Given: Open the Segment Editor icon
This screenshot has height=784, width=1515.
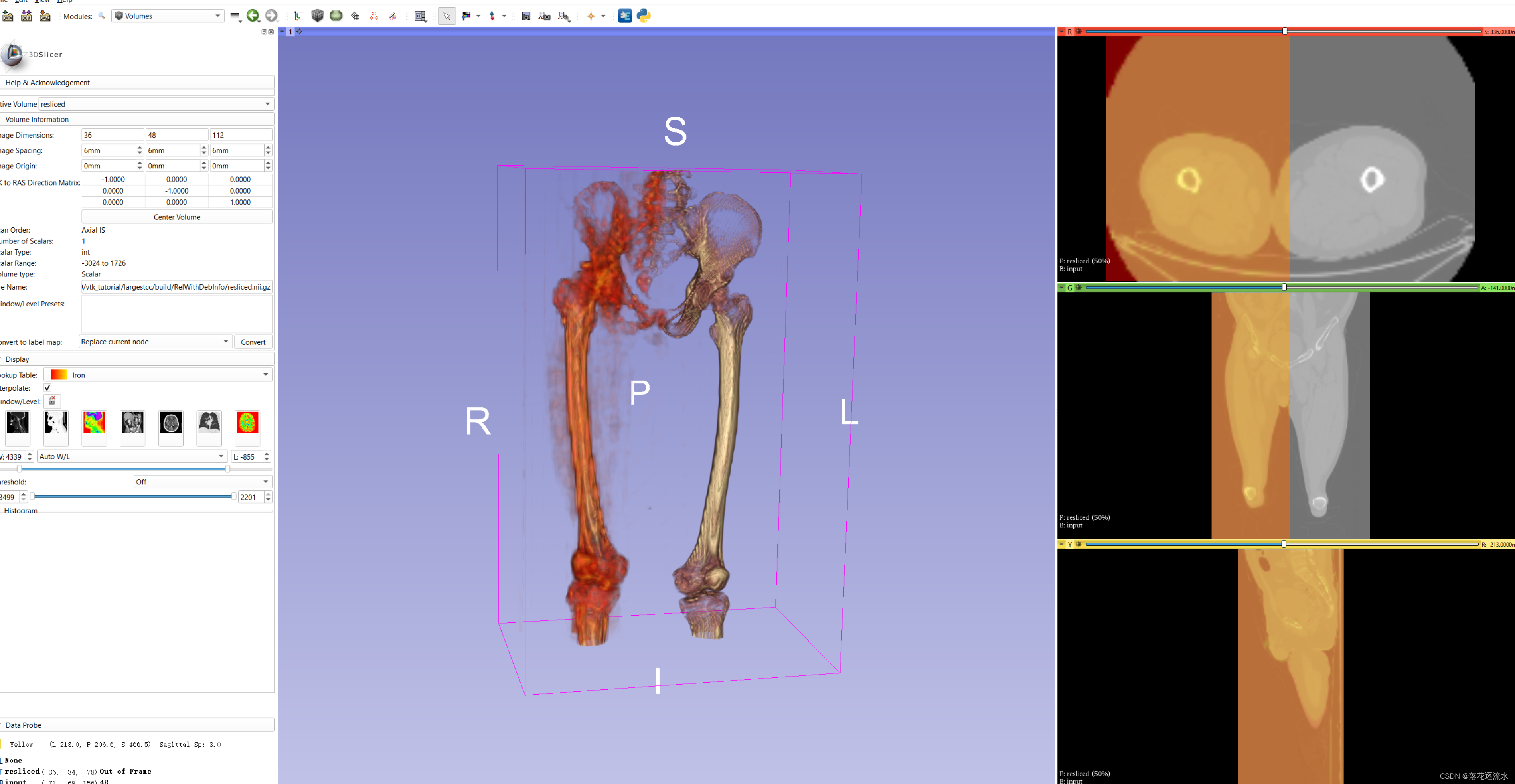Looking at the screenshot, I should click(392, 16).
